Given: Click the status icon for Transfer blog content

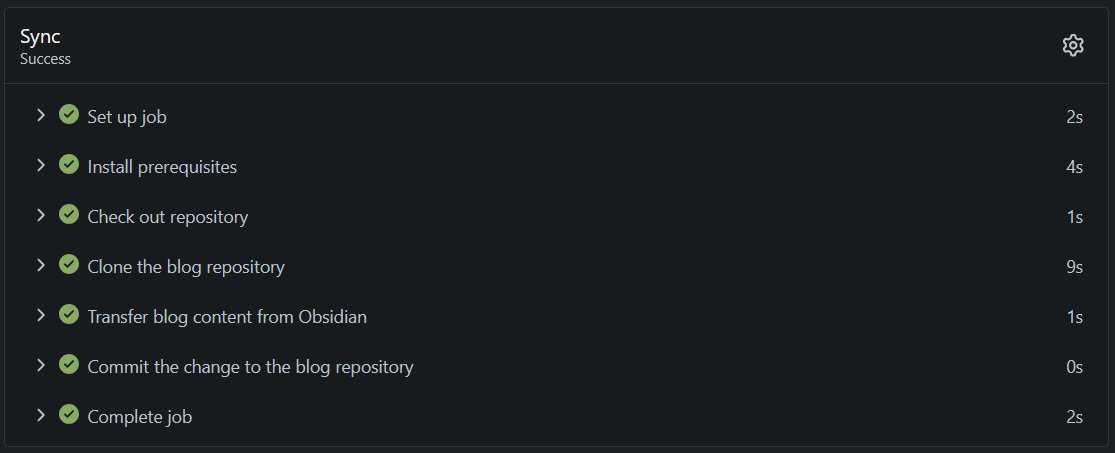Looking at the screenshot, I should tap(69, 315).
